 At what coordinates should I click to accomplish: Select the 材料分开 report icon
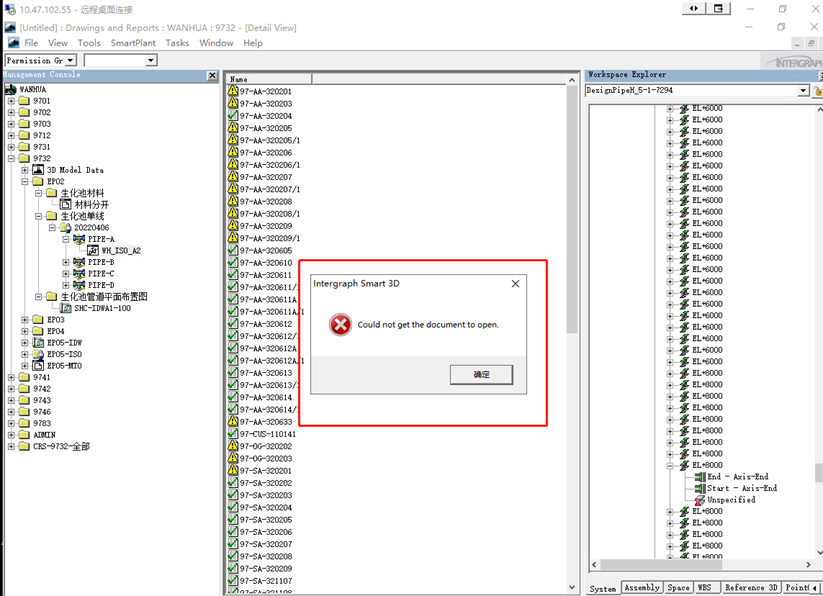pyautogui.click(x=65, y=204)
